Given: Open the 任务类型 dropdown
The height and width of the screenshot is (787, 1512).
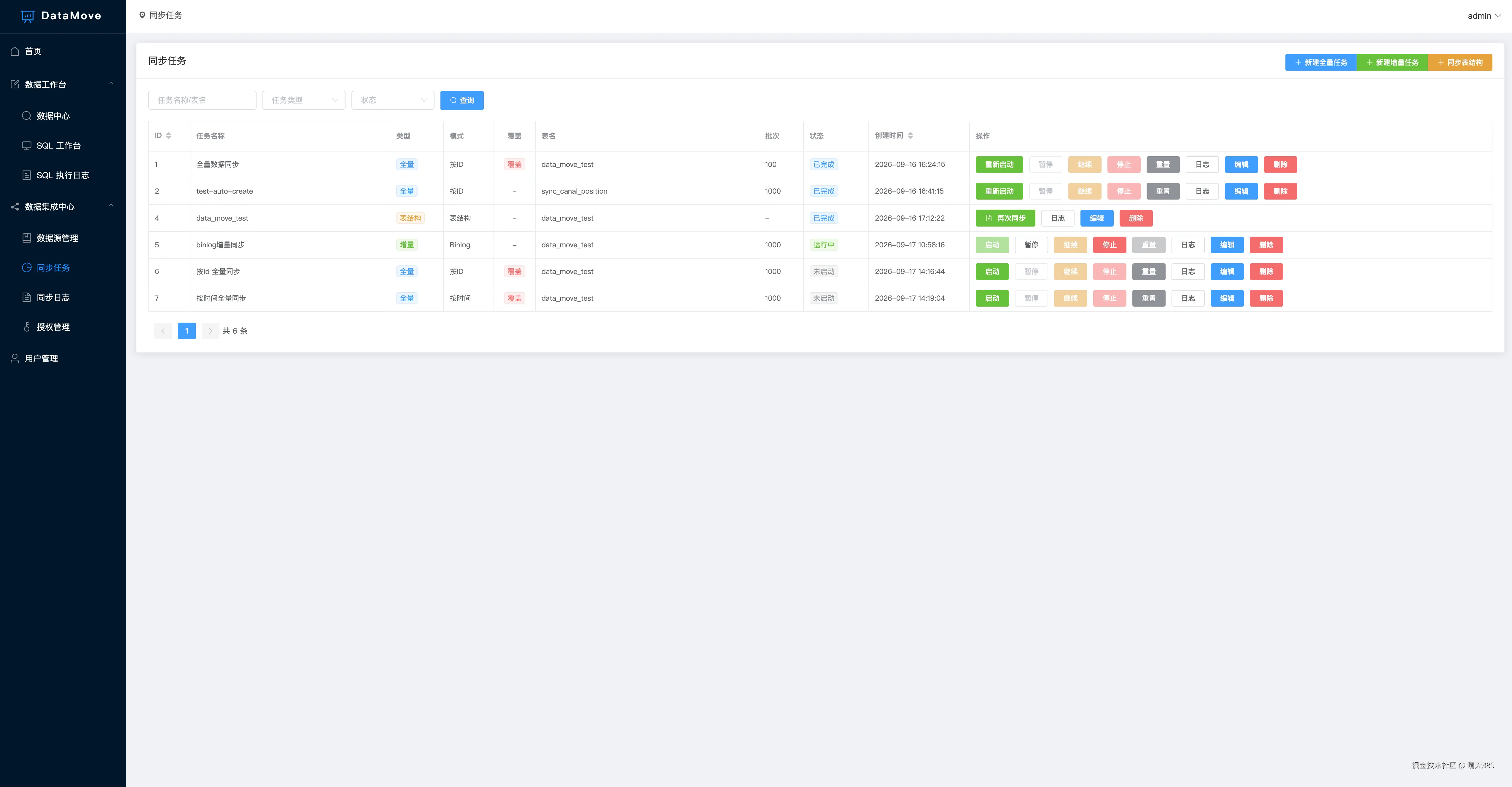Looking at the screenshot, I should [x=303, y=100].
